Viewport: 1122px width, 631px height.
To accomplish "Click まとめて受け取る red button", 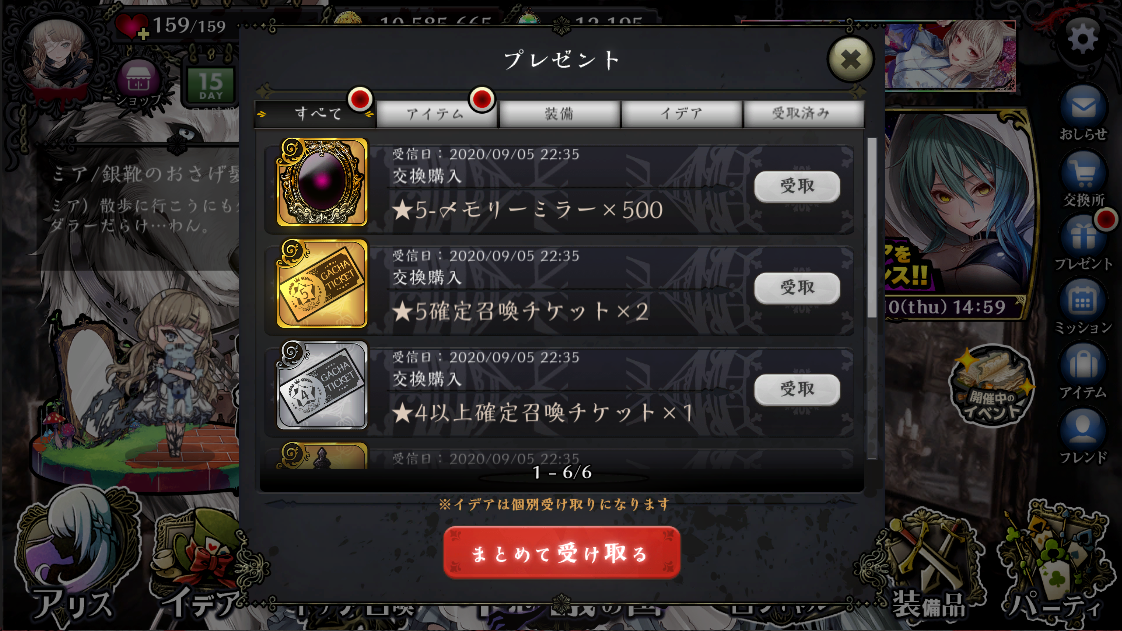I will [562, 552].
